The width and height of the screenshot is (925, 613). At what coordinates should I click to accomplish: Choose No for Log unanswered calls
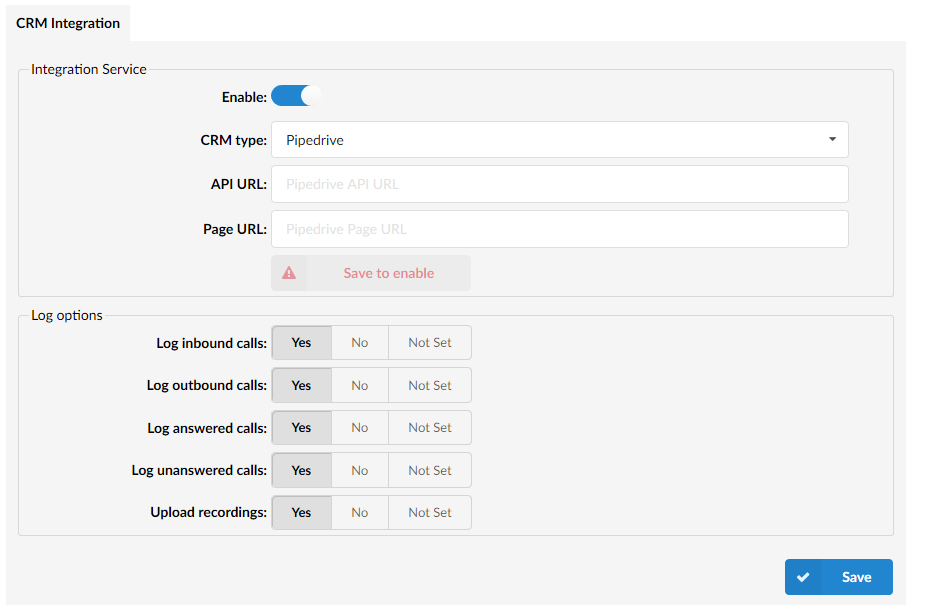[359, 470]
